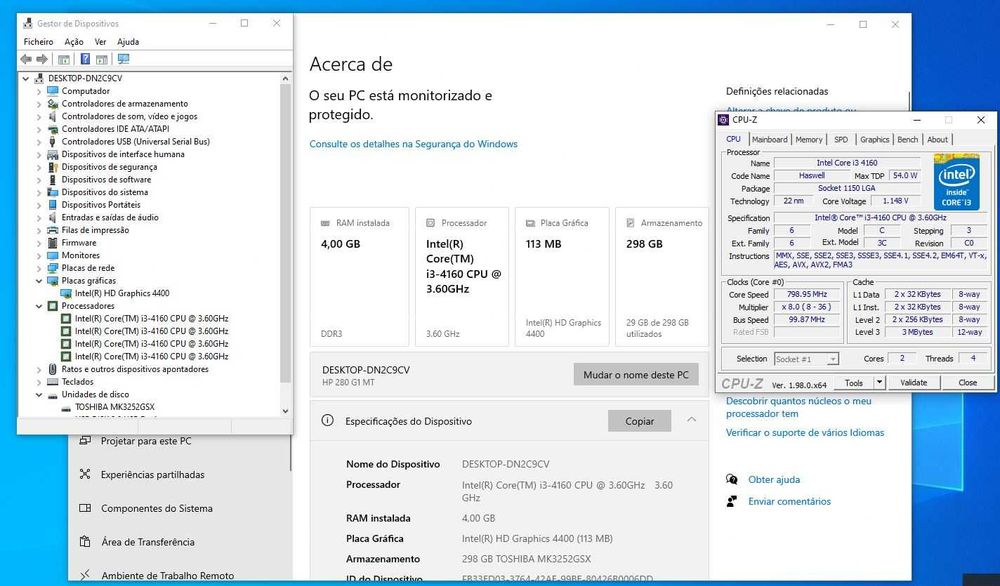Collapse the Especificações do Dispositivo section chevron
This screenshot has height=586, width=1000.
coord(691,420)
